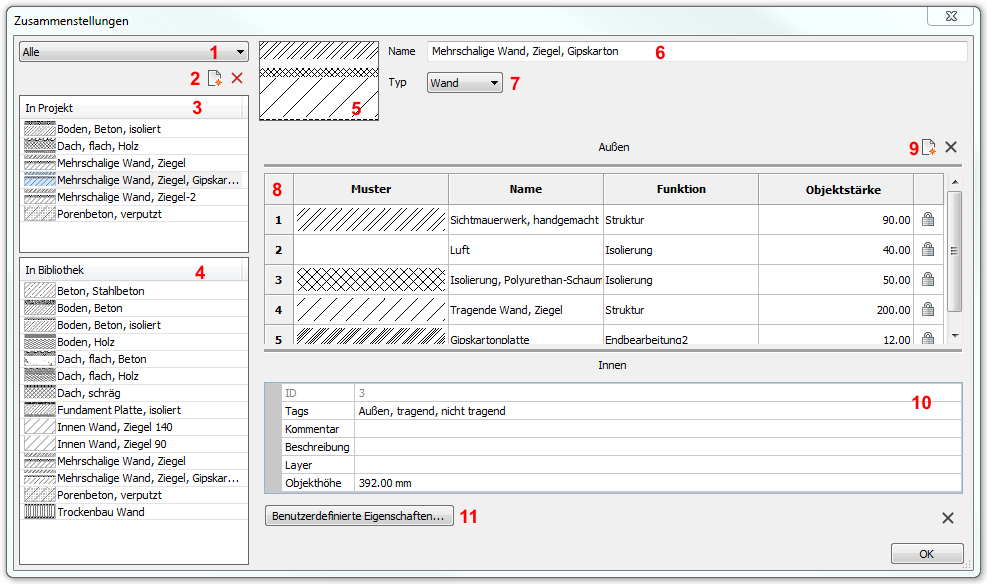Select Boden, Holz in the library list

click(x=134, y=342)
